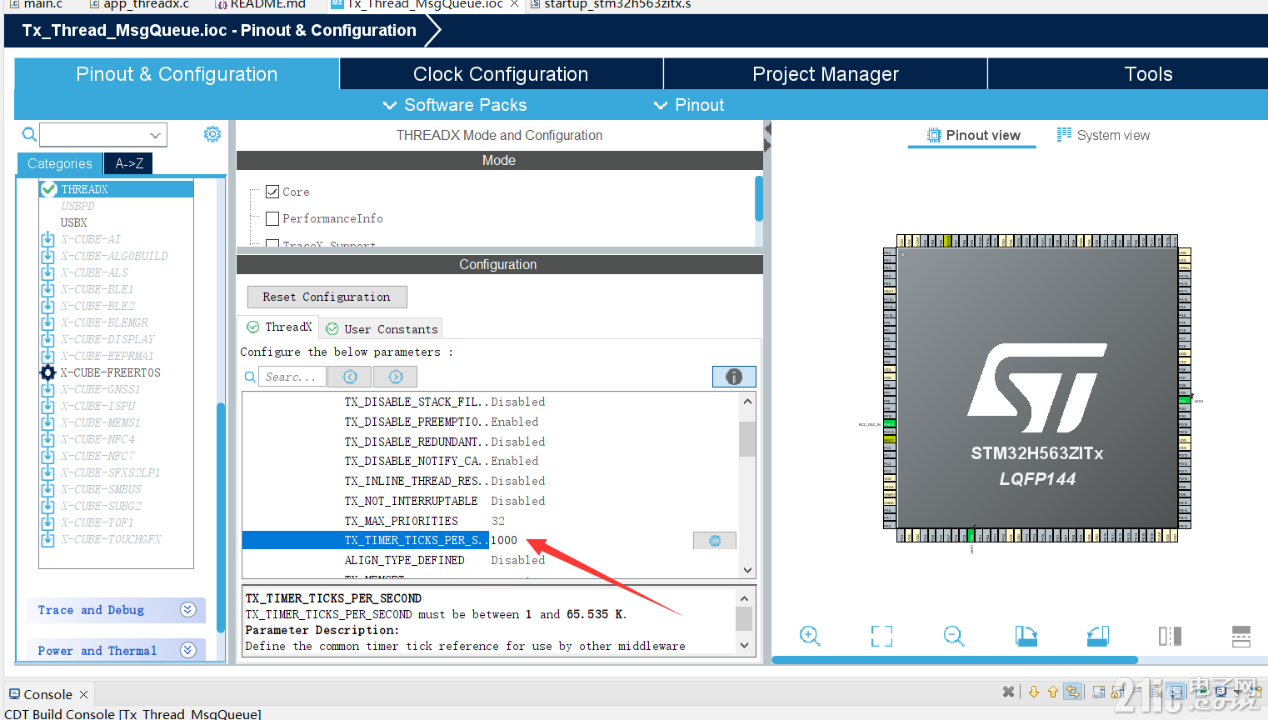1268x720 pixels.
Task: Click console up arrow icon
Action: 1054,692
